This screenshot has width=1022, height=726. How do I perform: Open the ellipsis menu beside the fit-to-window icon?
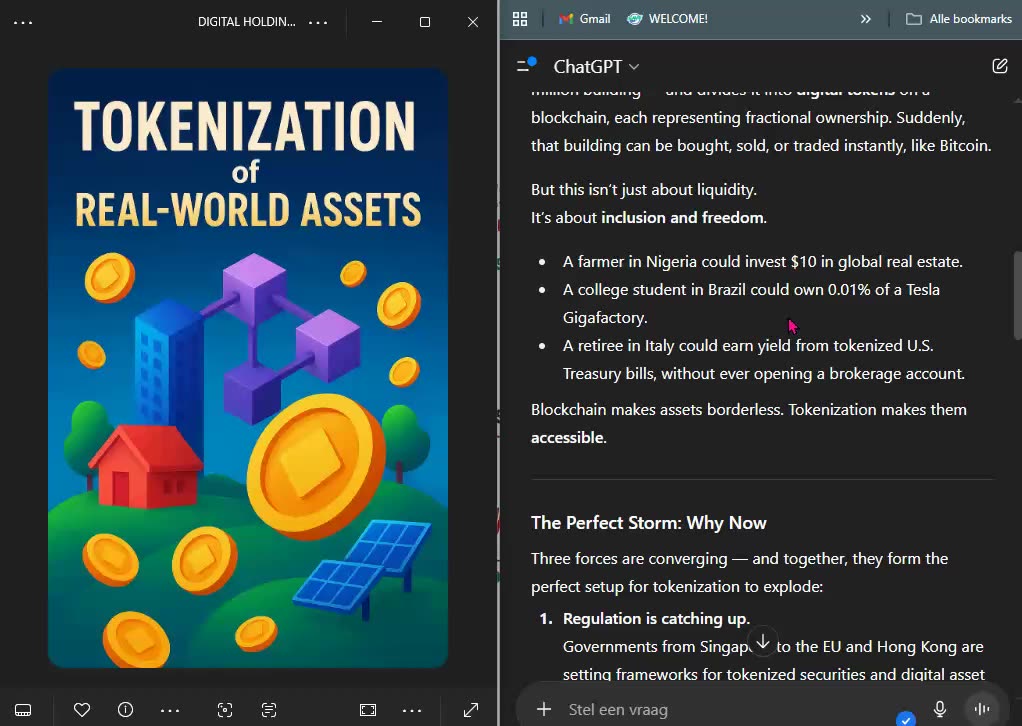point(412,710)
